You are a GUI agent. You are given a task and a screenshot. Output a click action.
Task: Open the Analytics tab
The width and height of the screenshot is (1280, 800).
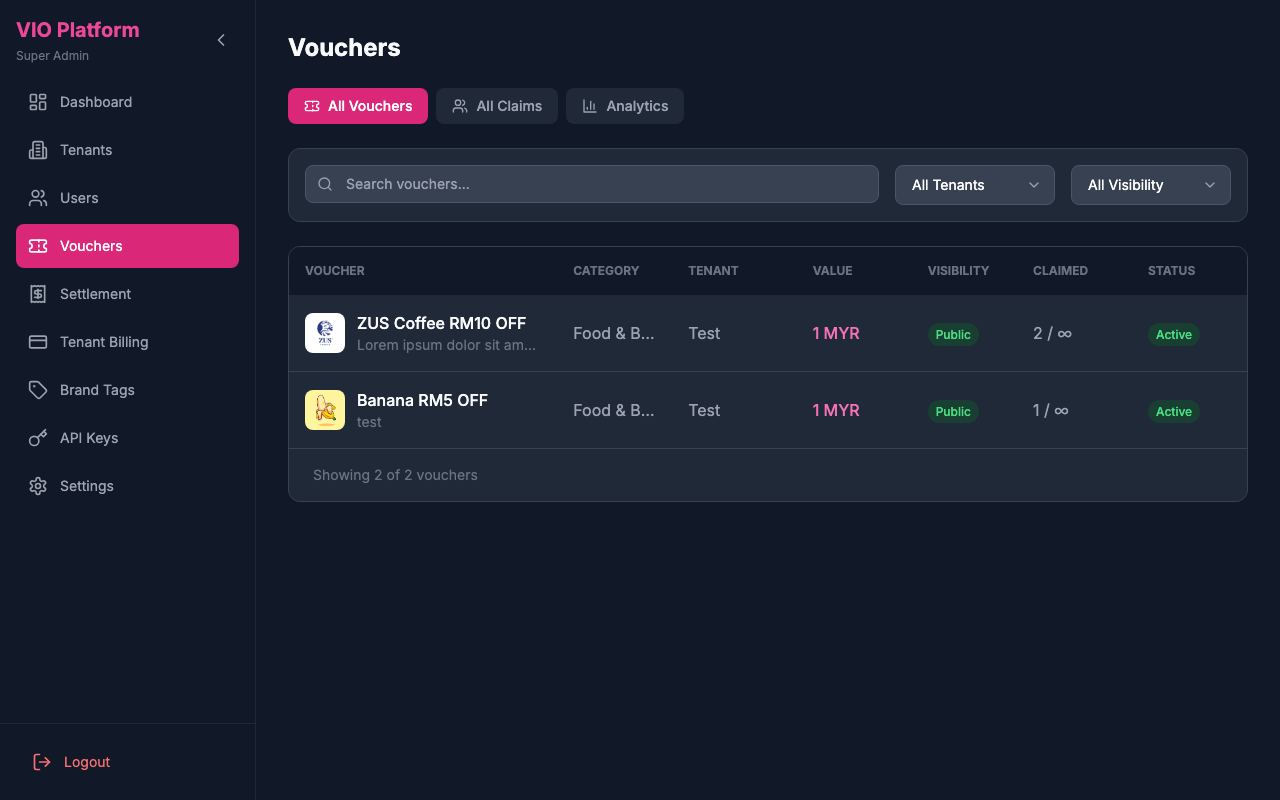coord(625,105)
